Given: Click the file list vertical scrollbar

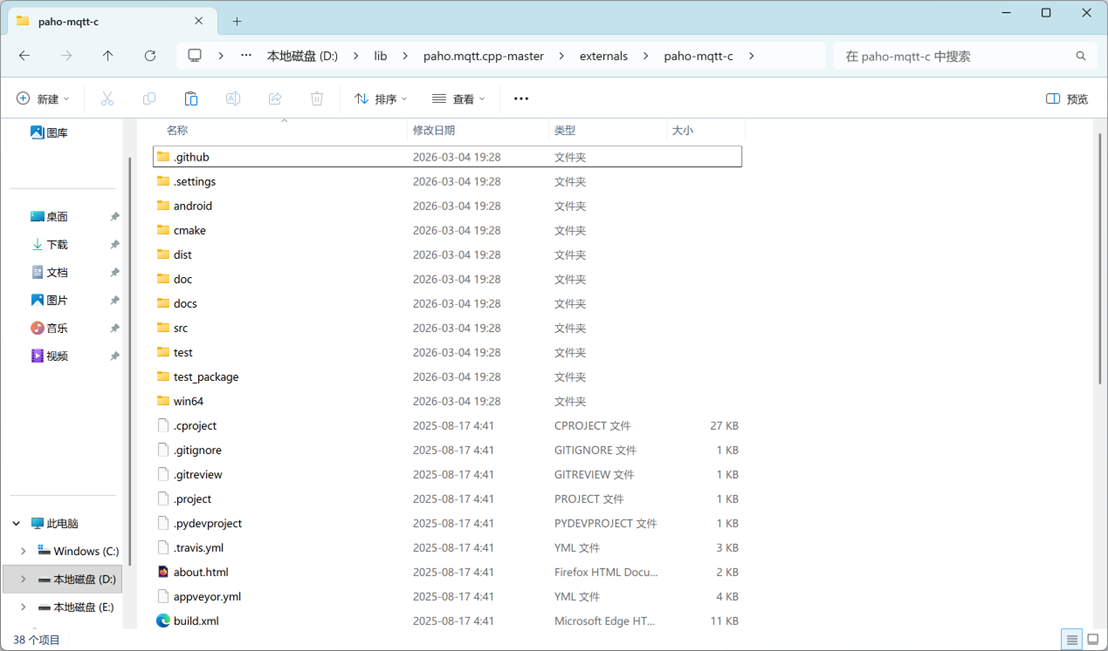Looking at the screenshot, I should [1100, 258].
